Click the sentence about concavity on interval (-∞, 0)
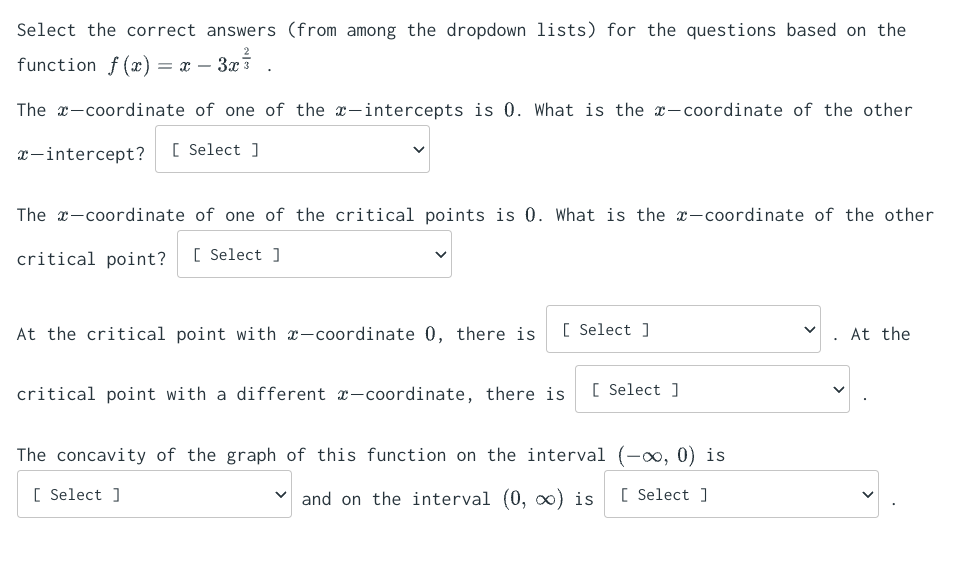 370,454
